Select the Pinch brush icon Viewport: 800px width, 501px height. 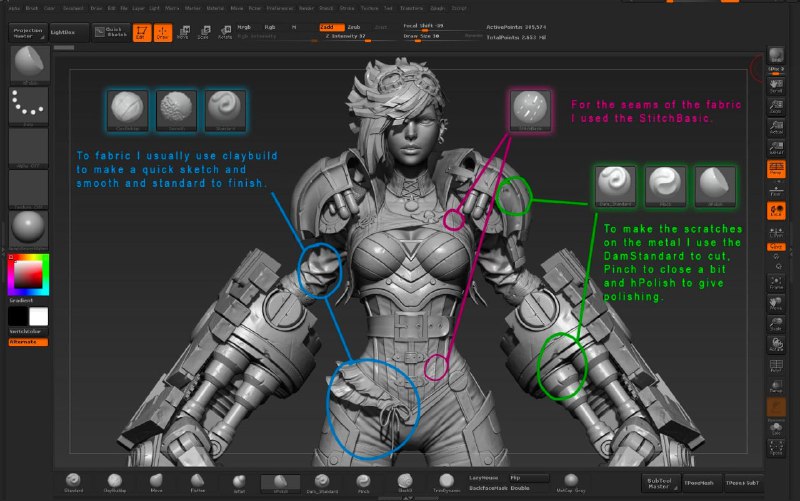click(363, 483)
